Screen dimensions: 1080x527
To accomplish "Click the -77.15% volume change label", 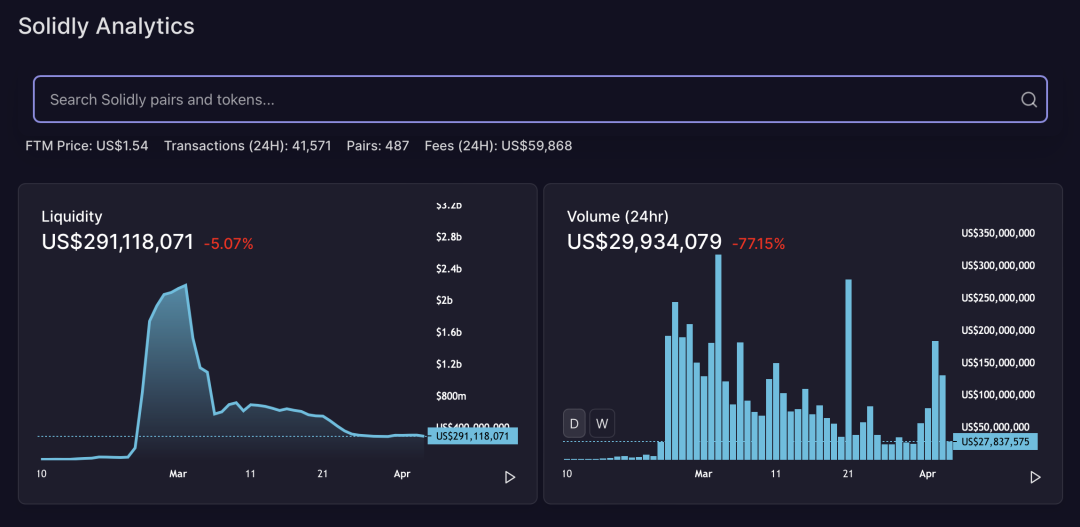I will 758,243.
